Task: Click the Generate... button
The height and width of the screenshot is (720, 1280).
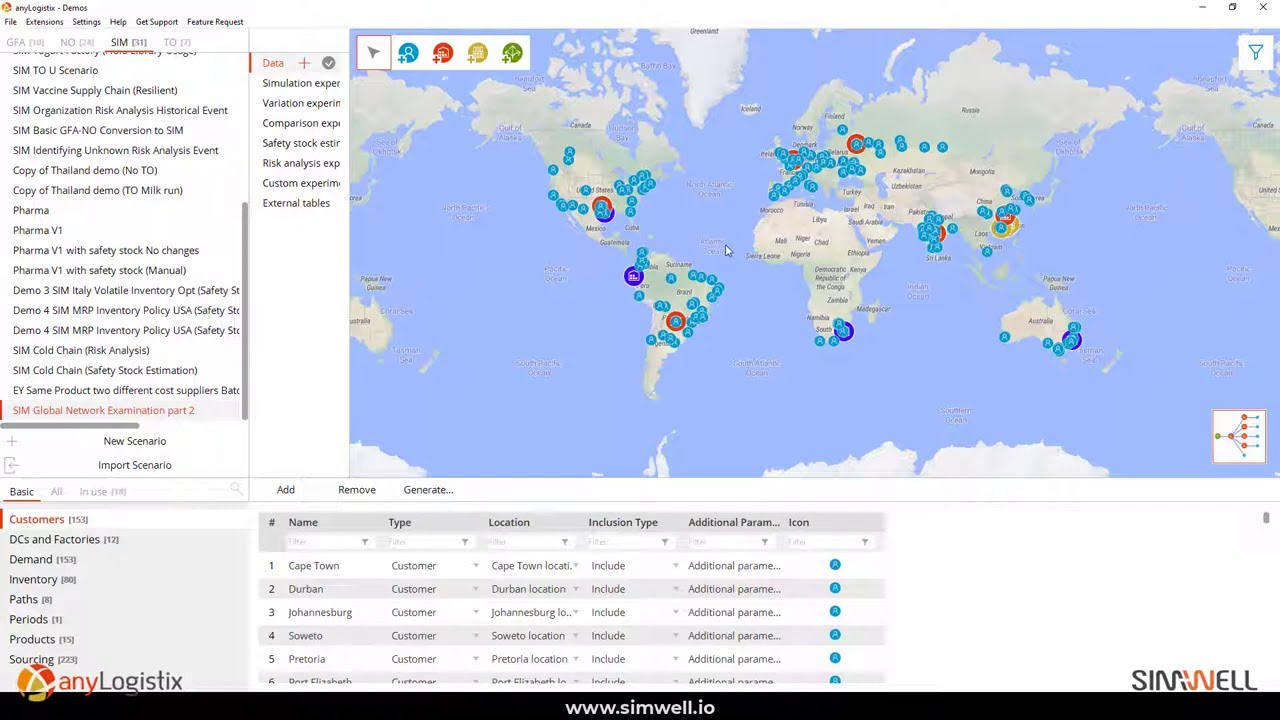Action: pos(428,490)
